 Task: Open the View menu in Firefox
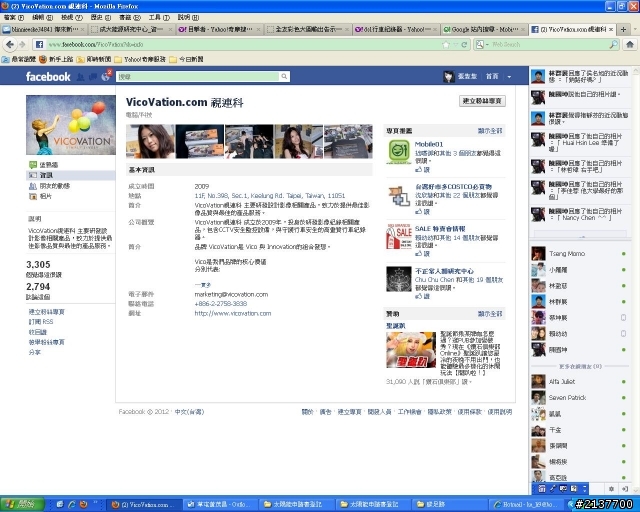click(x=72, y=18)
